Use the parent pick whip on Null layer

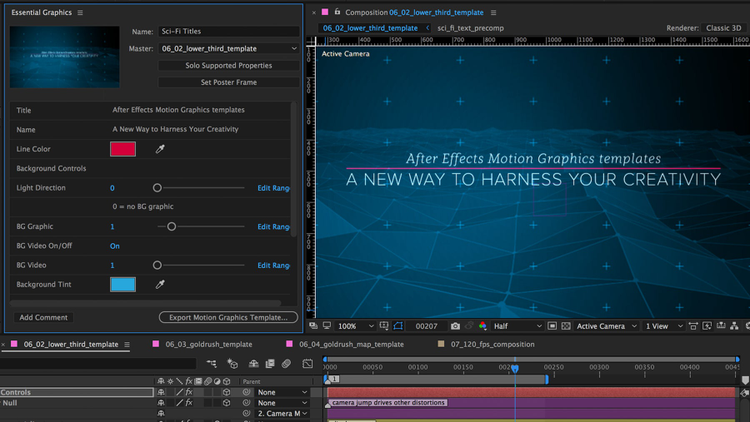coord(246,403)
